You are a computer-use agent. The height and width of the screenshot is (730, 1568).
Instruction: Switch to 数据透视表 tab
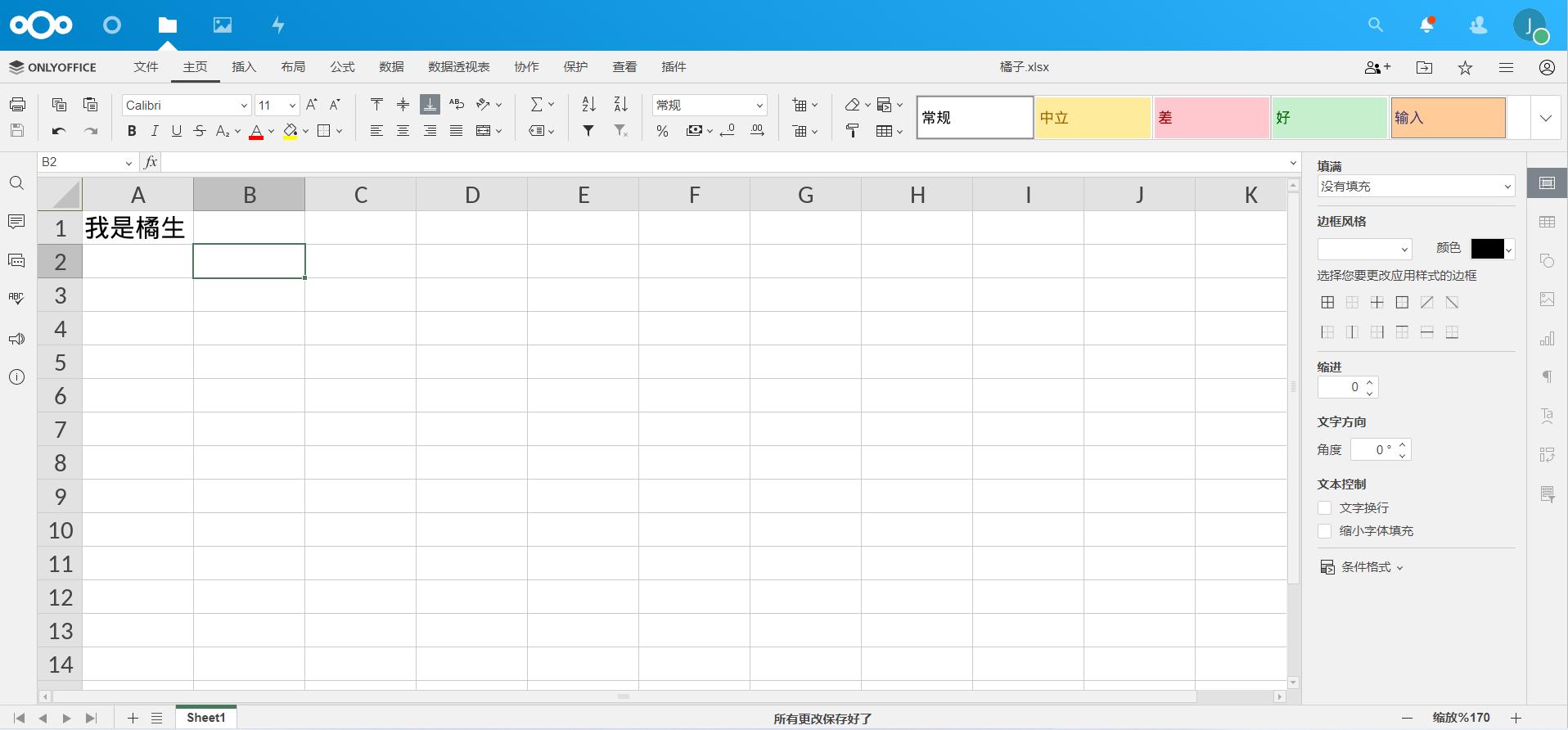pos(458,67)
